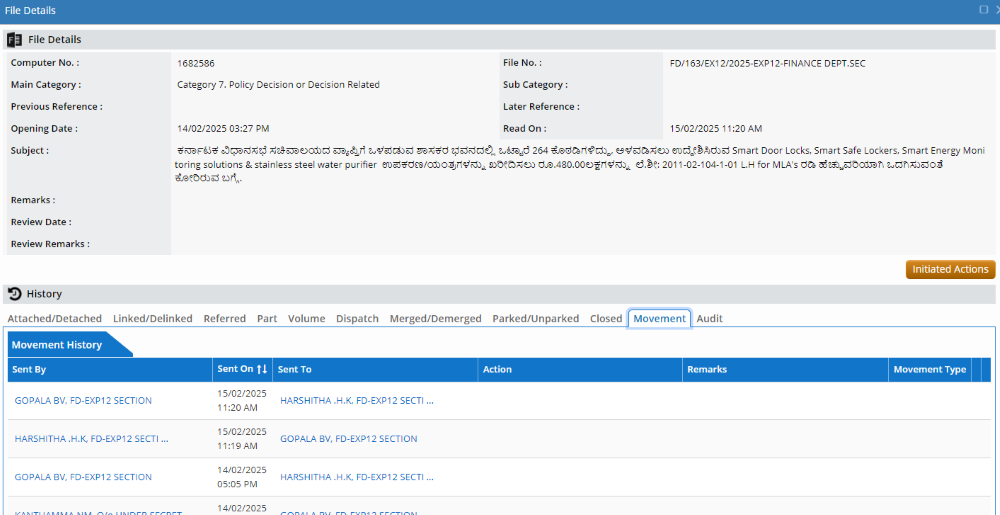
Task: View the Dispatch tab
Action: 357,319
